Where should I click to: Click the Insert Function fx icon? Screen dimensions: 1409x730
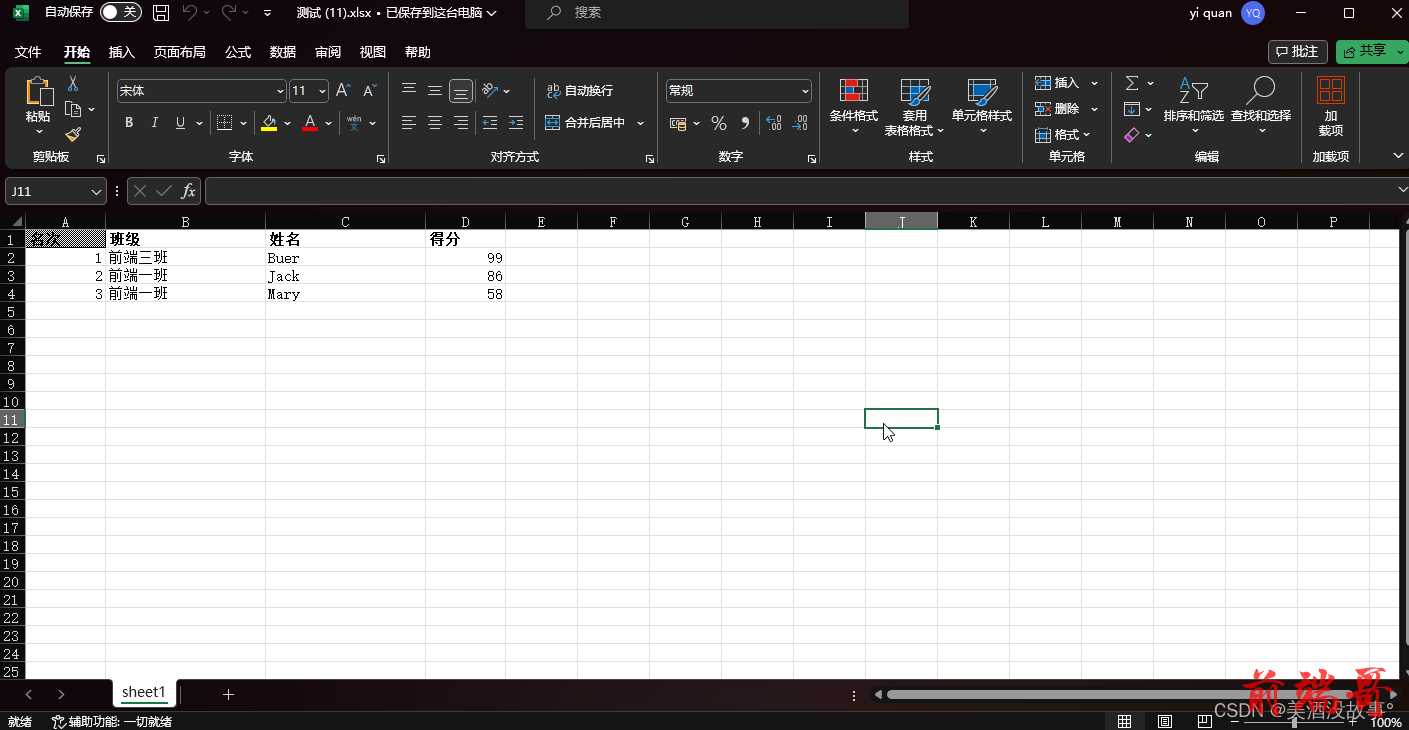pos(188,191)
